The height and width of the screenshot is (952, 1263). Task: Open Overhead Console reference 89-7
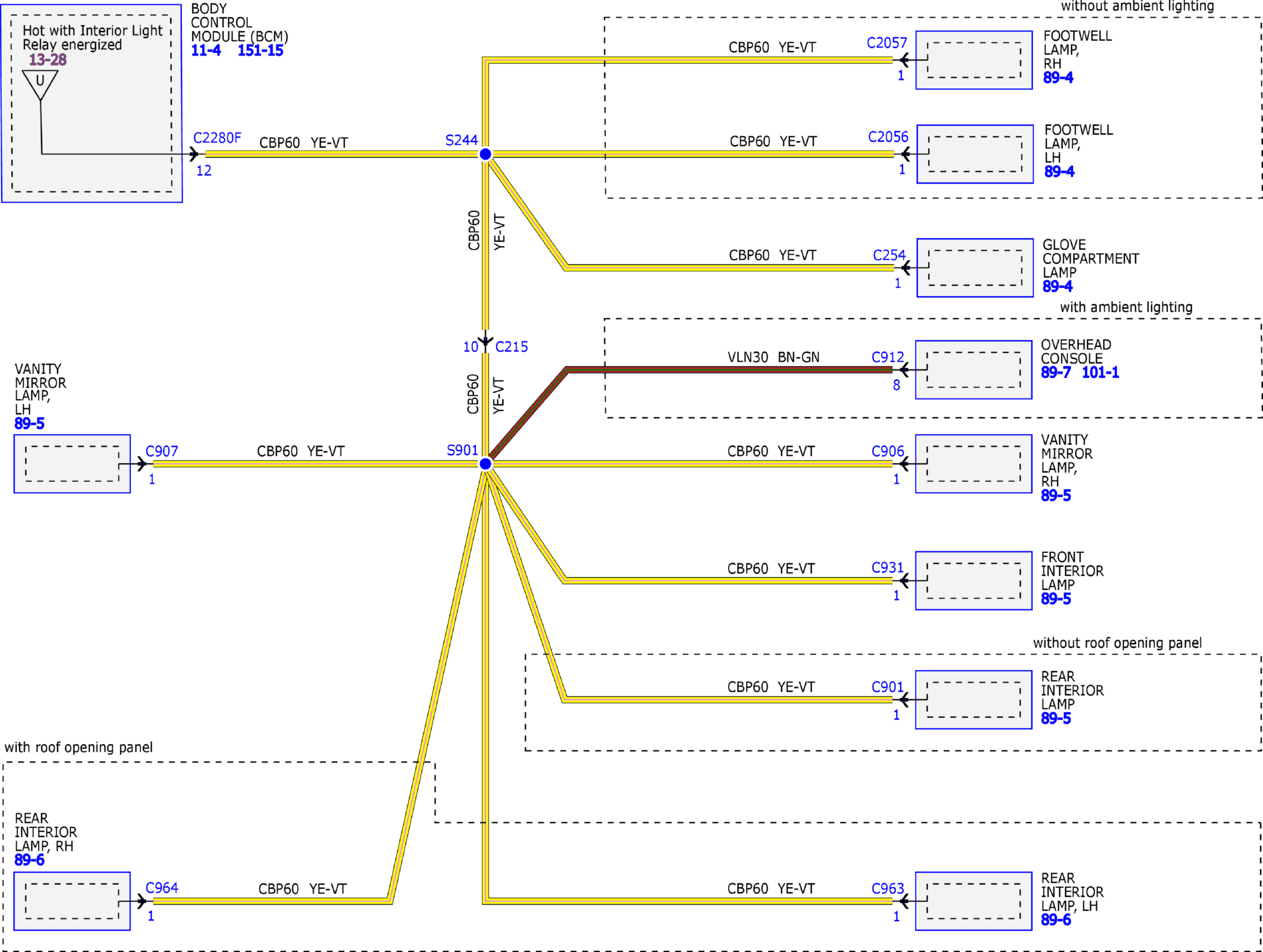[x=1056, y=372]
